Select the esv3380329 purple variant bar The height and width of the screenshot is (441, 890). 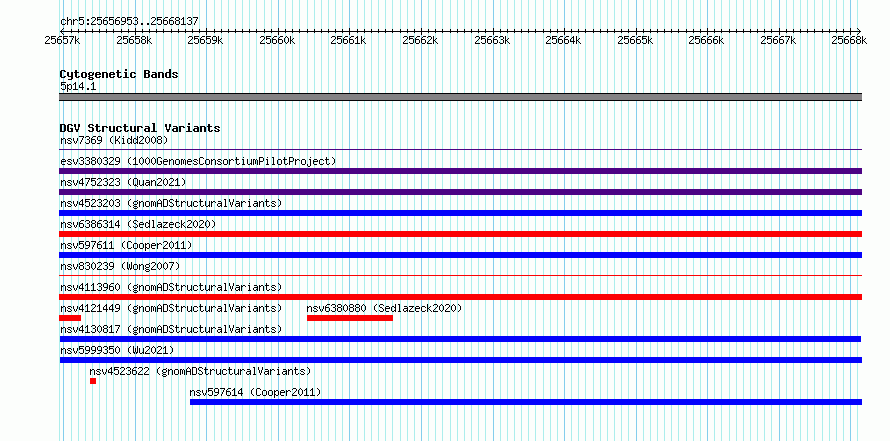(x=460, y=171)
